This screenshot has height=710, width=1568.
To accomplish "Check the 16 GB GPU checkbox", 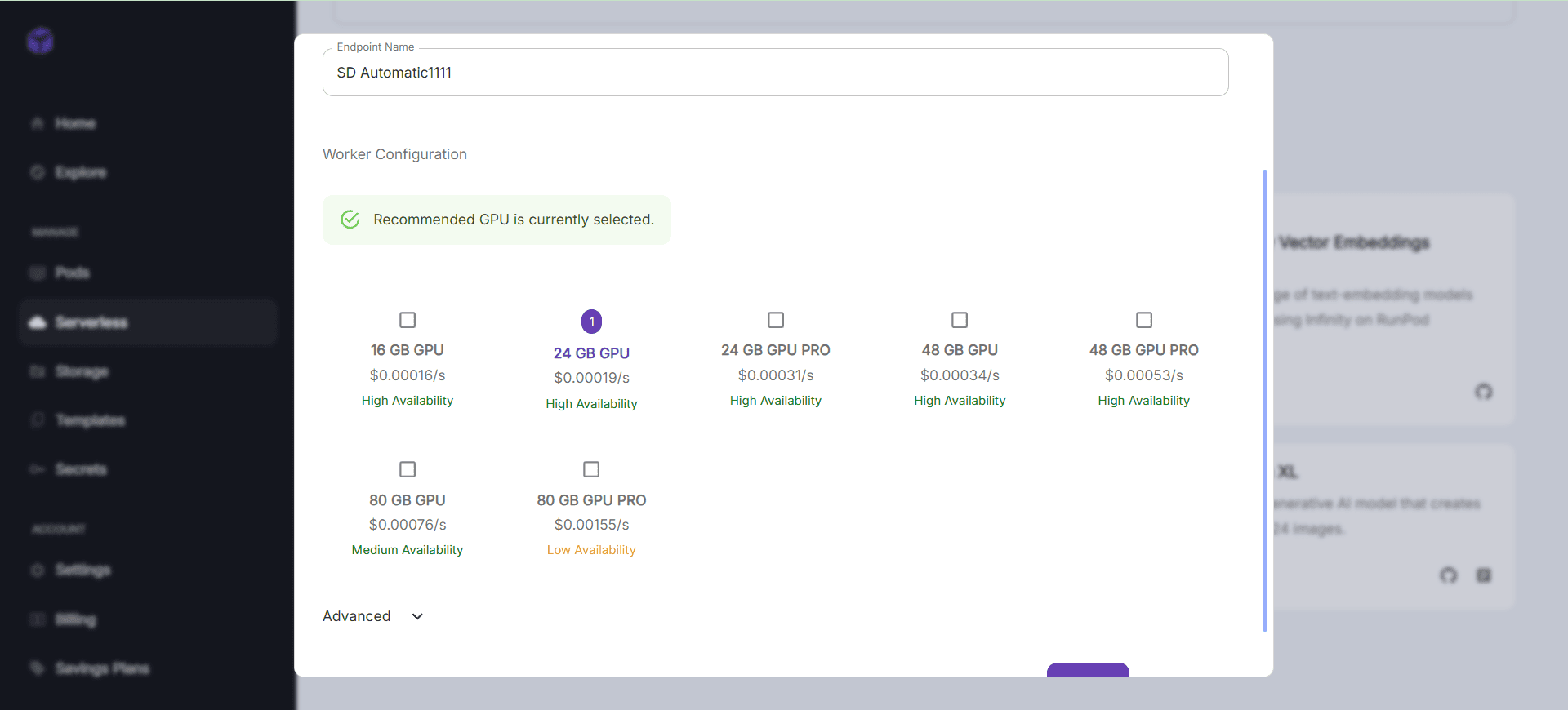I will point(408,320).
